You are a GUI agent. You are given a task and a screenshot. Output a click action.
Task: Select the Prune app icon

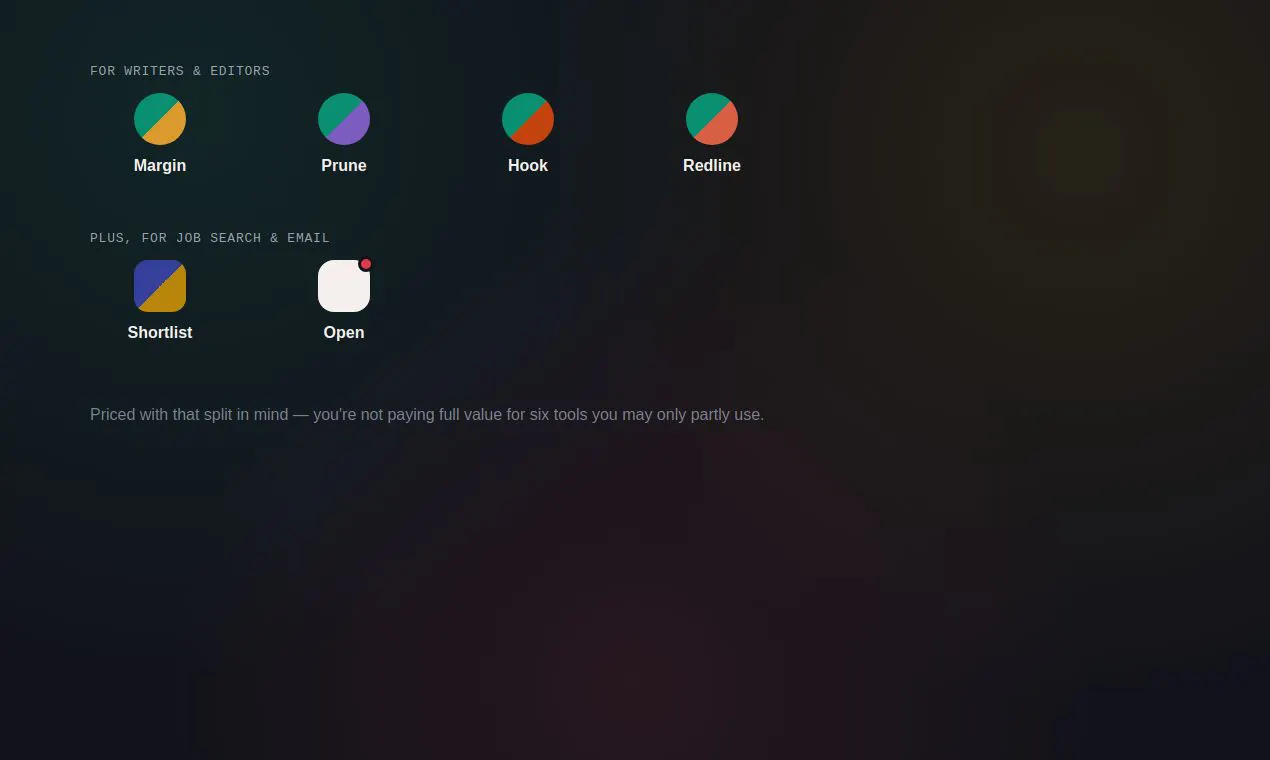344,119
